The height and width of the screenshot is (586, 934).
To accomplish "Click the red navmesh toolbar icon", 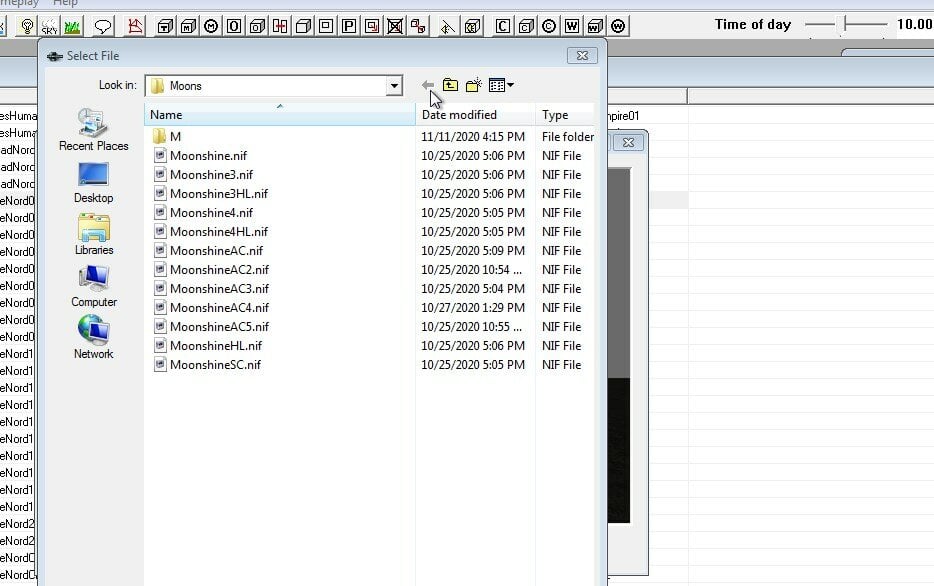I will [x=135, y=26].
